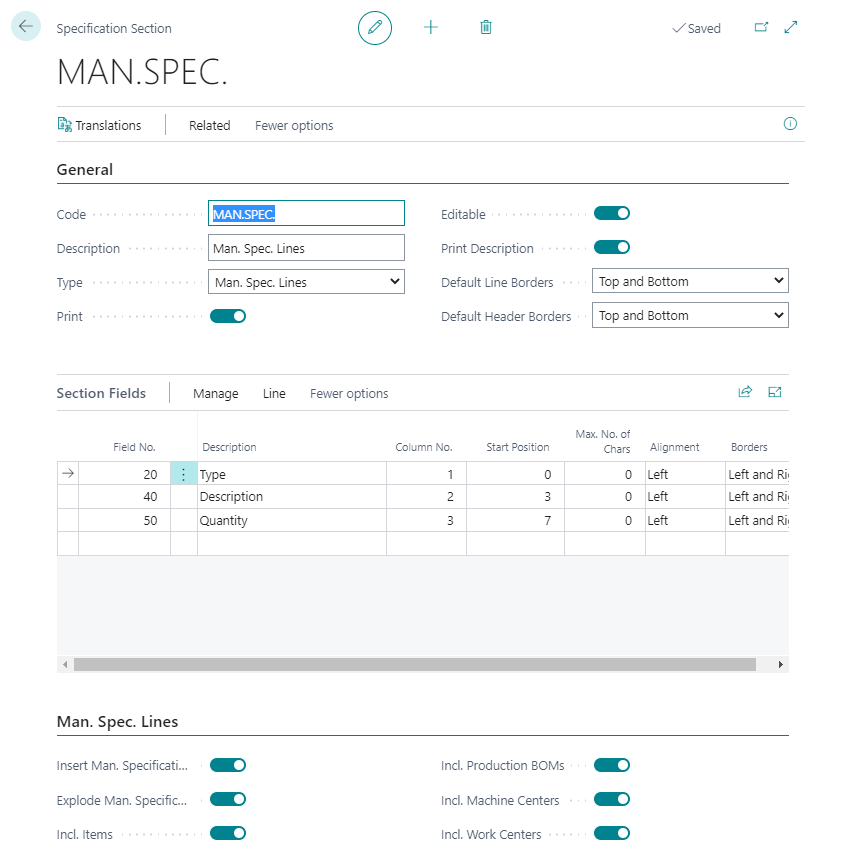
Task: Click the Borders column header
Action: pyautogui.click(x=749, y=447)
